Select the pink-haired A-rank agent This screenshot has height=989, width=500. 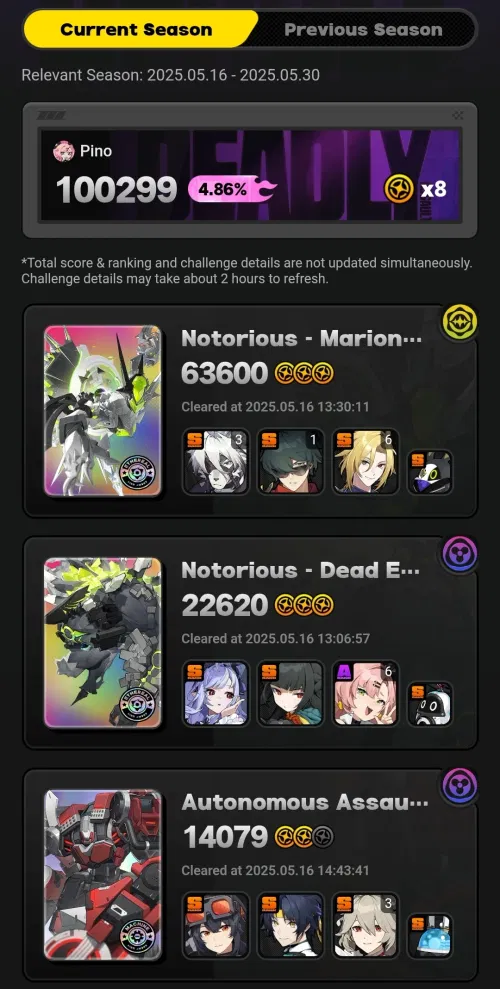(366, 693)
